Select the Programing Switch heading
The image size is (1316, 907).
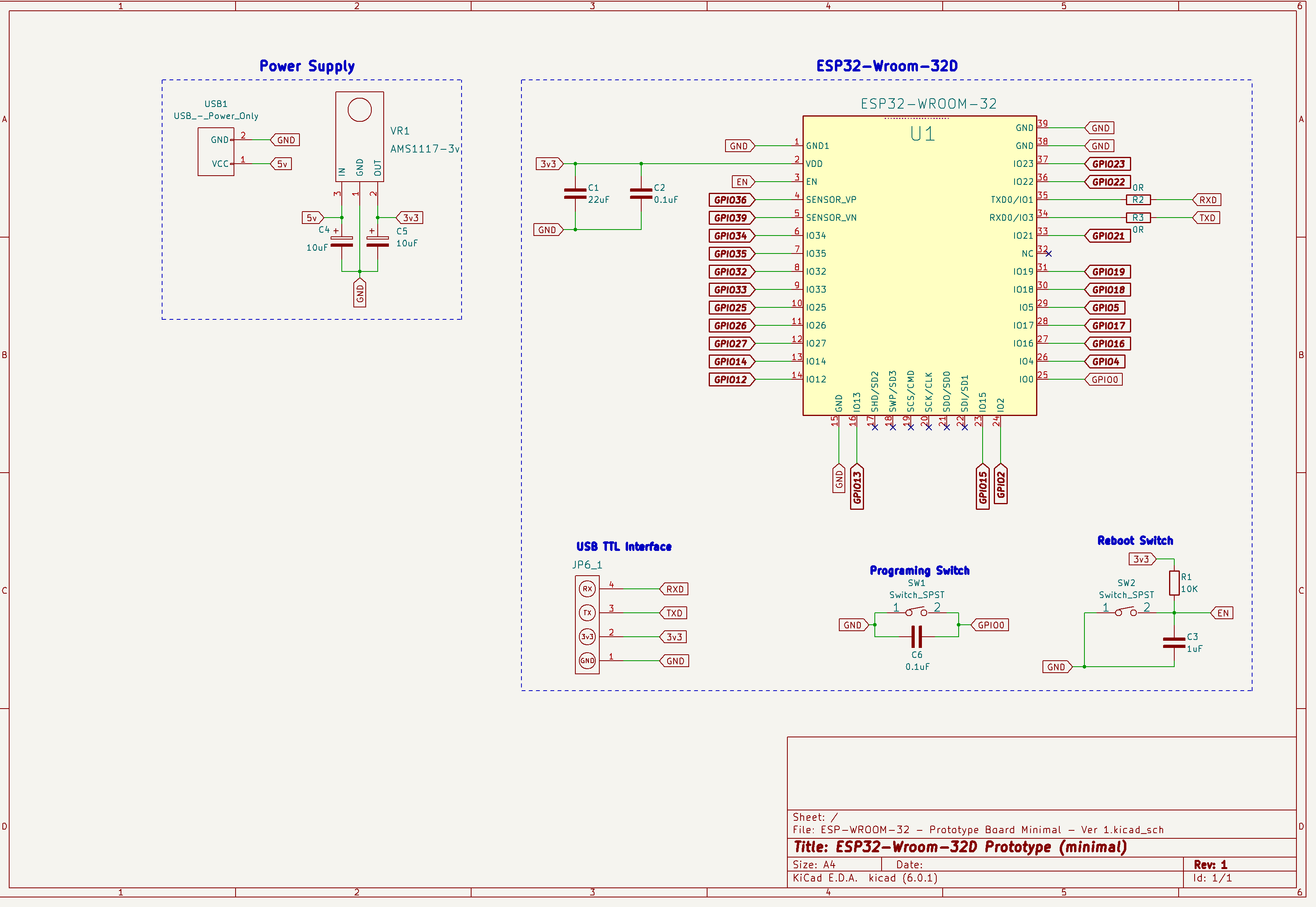[920, 570]
